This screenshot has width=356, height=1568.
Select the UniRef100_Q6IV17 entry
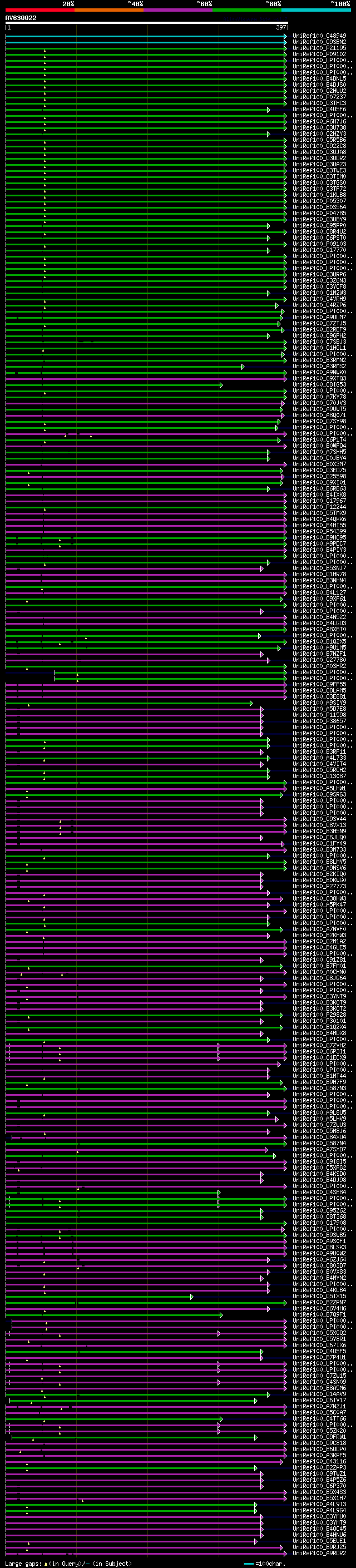point(319,1400)
